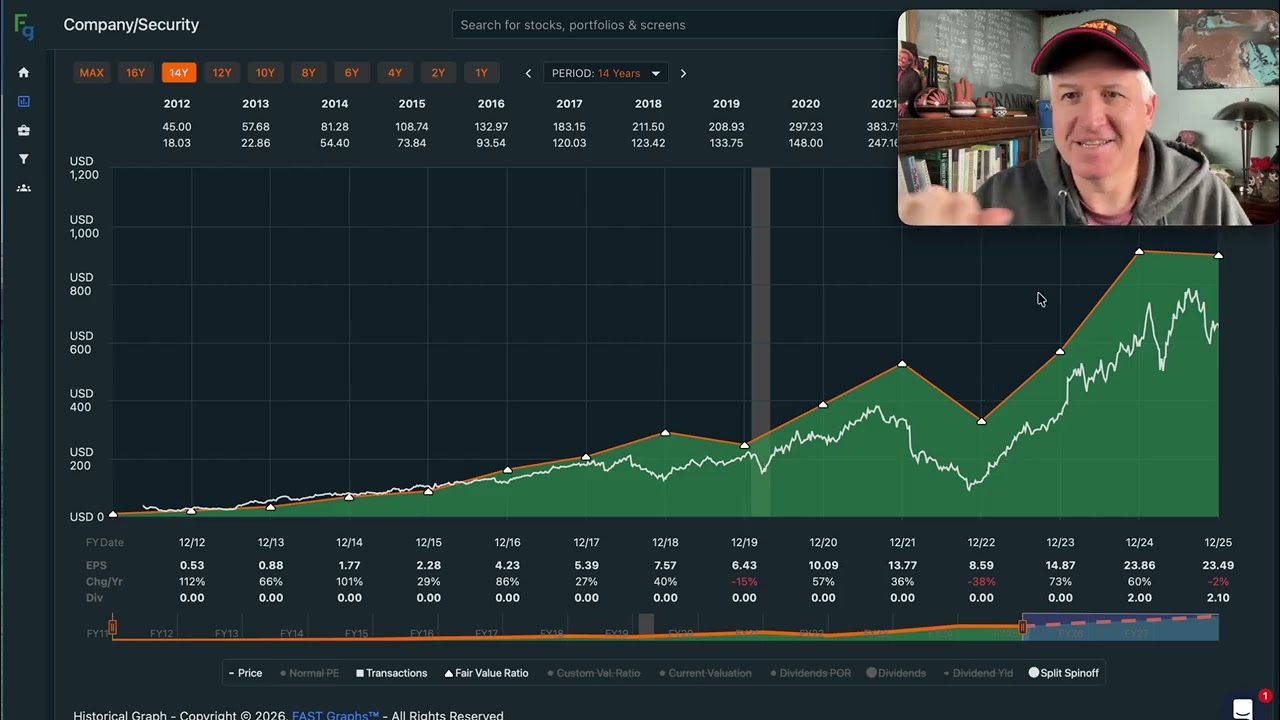Select the MAX time range
1280x720 pixels.
point(91,73)
